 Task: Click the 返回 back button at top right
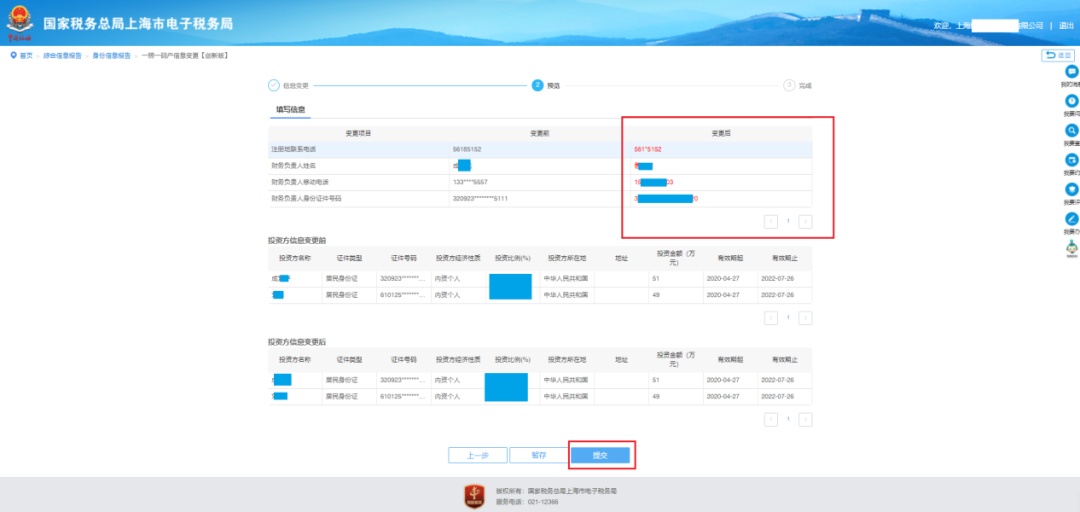point(1058,56)
